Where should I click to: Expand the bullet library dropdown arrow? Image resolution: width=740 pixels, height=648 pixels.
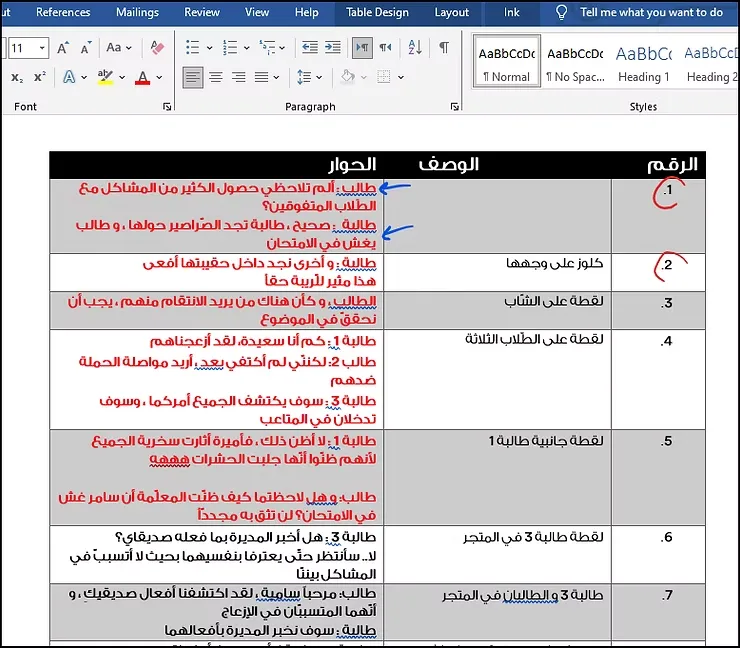click(210, 48)
